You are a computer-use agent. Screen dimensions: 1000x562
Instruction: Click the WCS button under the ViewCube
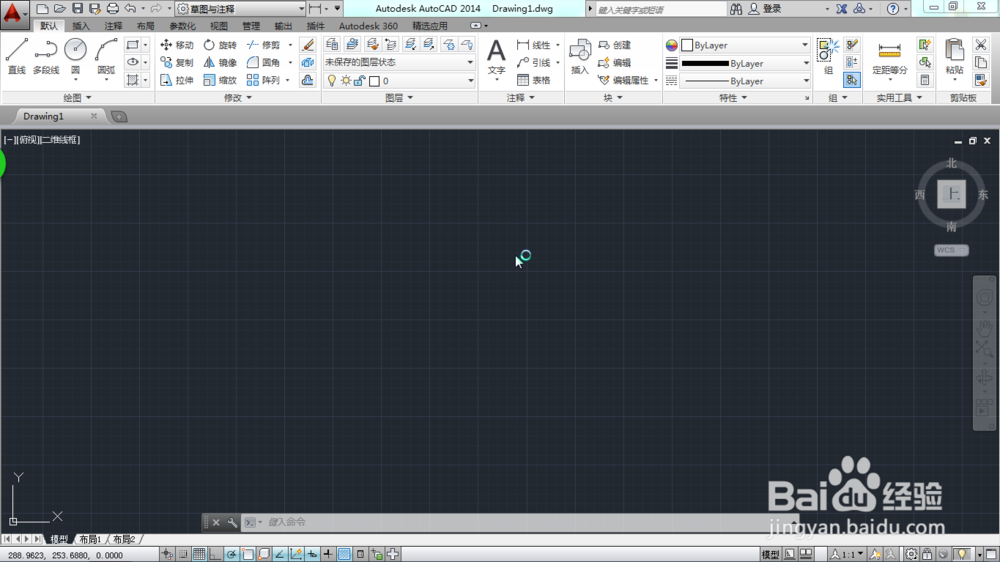pos(951,250)
